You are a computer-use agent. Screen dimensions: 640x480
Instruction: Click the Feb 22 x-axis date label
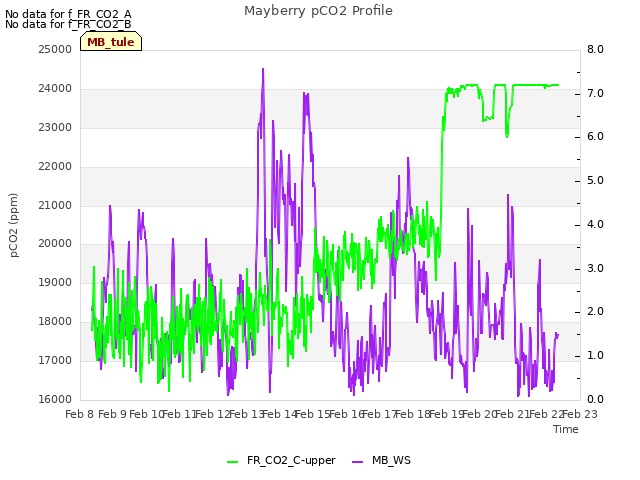tap(546, 415)
